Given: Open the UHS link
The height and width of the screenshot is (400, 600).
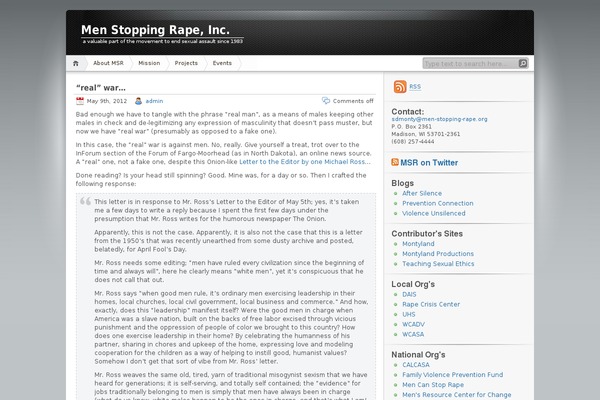Looking at the screenshot, I should [x=409, y=314].
